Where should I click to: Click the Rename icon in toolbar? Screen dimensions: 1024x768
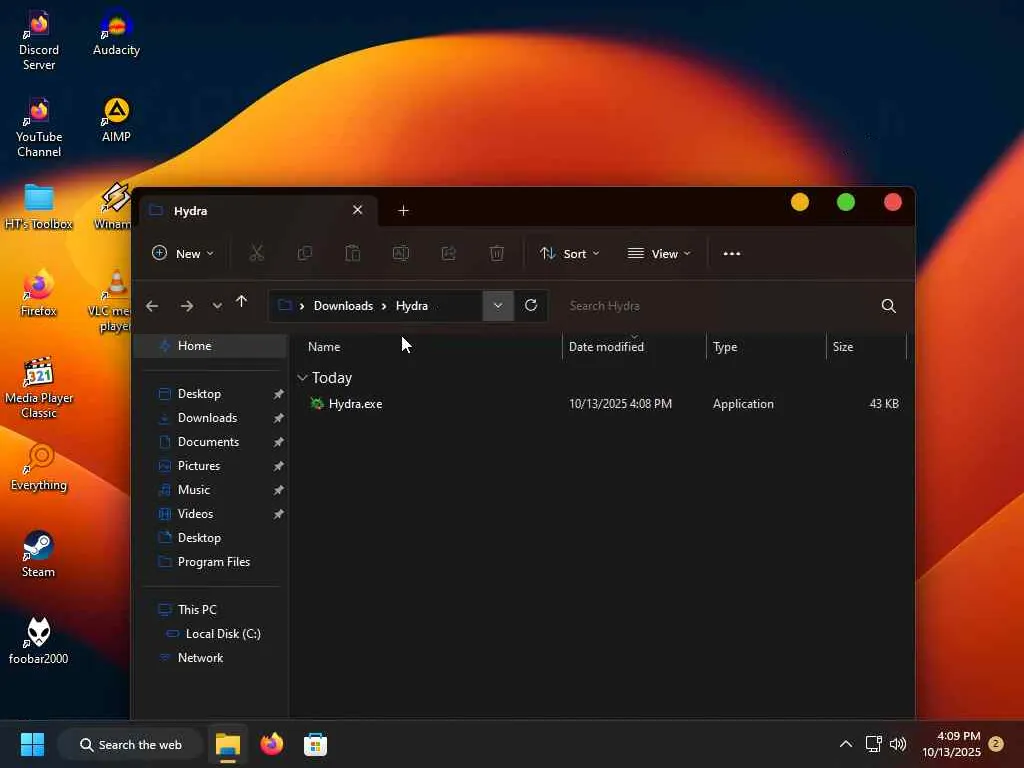(400, 253)
